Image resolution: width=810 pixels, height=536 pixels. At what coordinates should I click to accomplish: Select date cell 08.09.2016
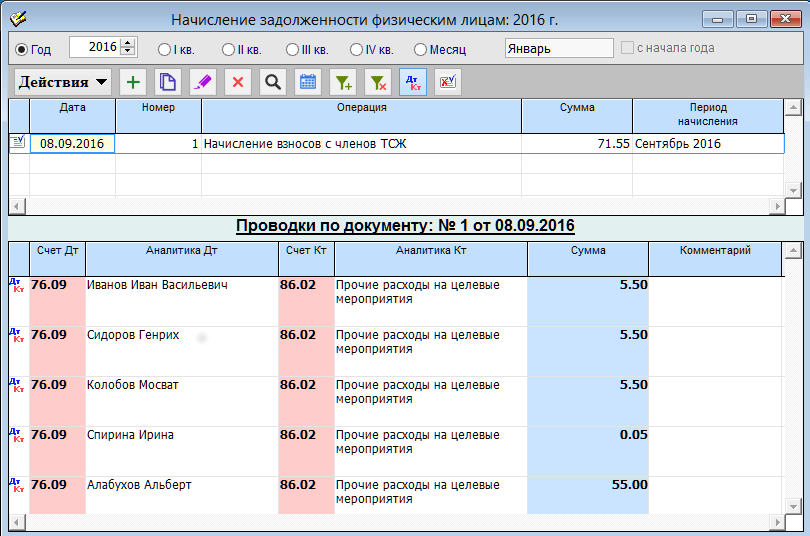point(72,144)
